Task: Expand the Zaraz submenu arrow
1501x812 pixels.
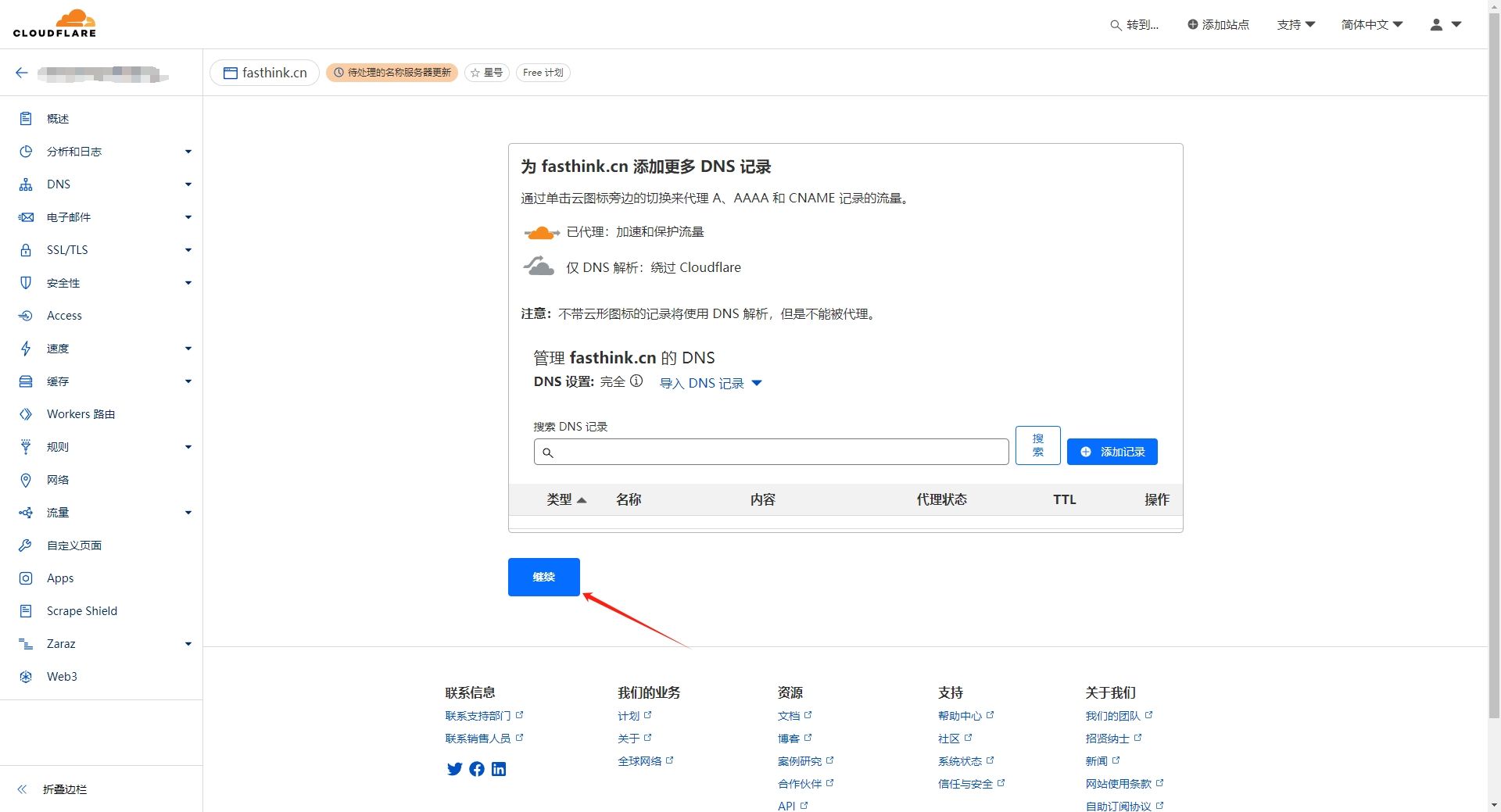Action: click(188, 644)
